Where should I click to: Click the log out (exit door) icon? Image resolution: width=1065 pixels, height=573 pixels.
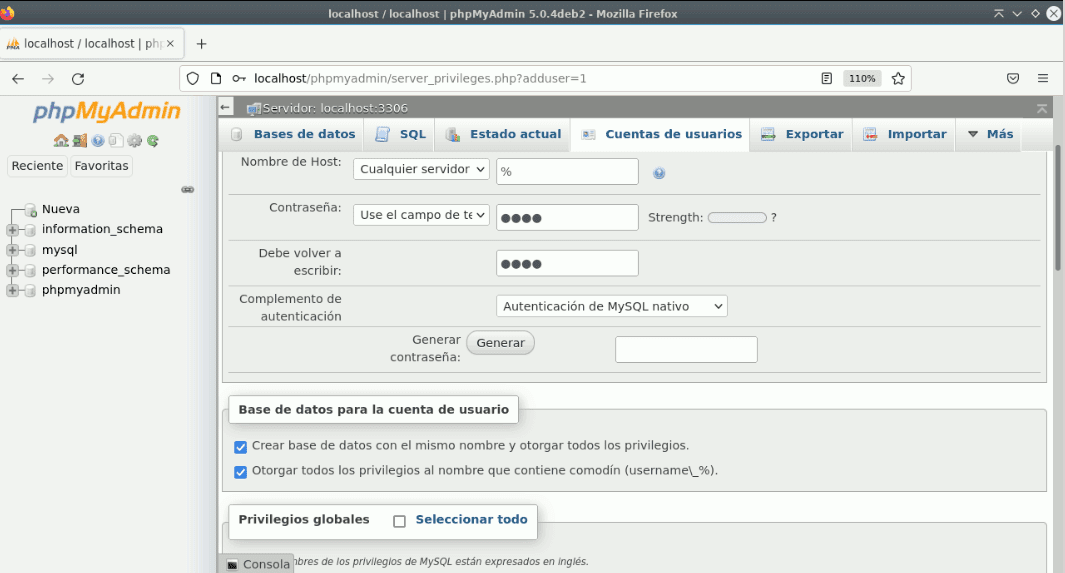click(80, 141)
